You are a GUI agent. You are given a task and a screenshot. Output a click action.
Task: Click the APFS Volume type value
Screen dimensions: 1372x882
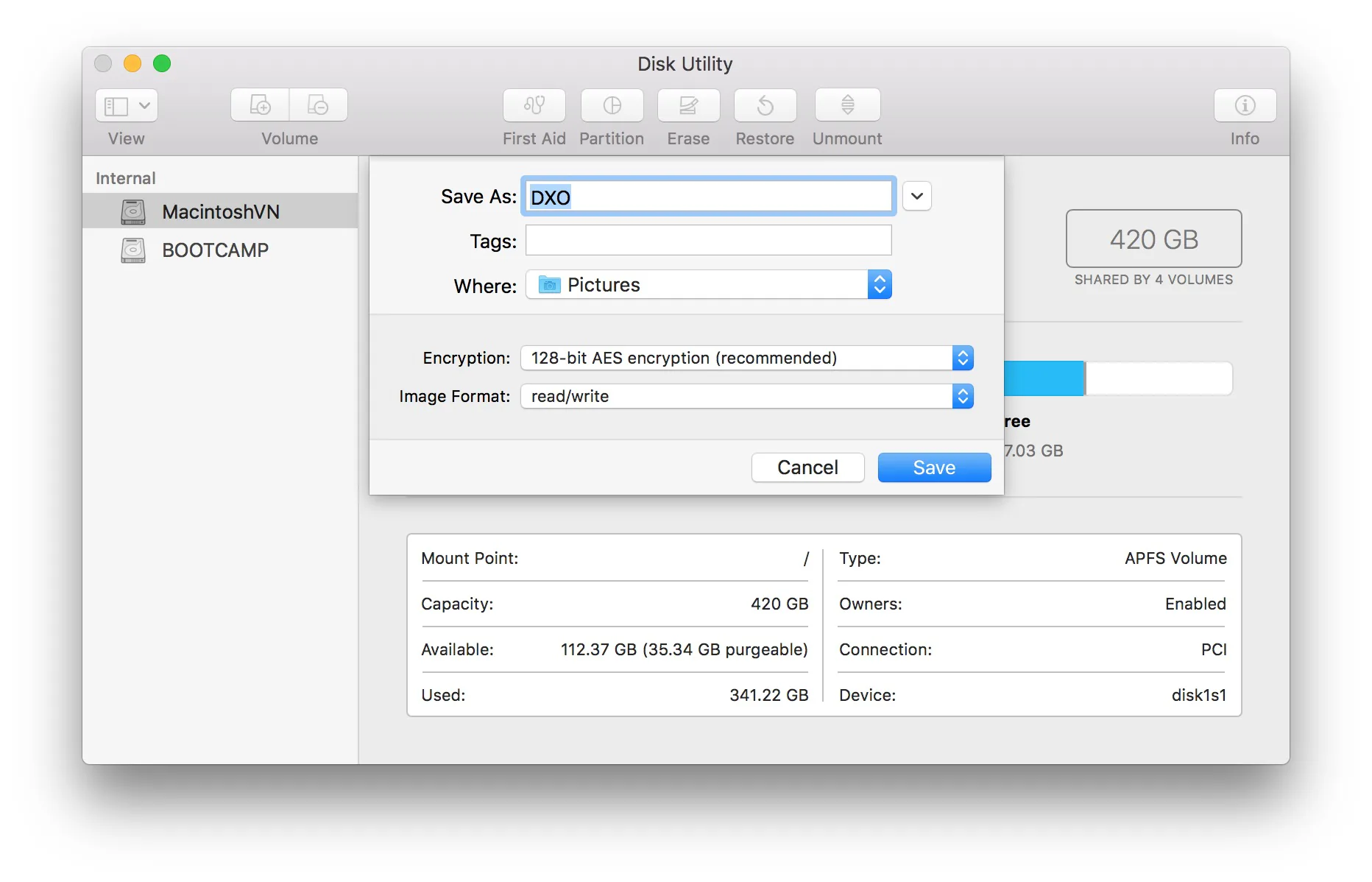pos(1175,558)
